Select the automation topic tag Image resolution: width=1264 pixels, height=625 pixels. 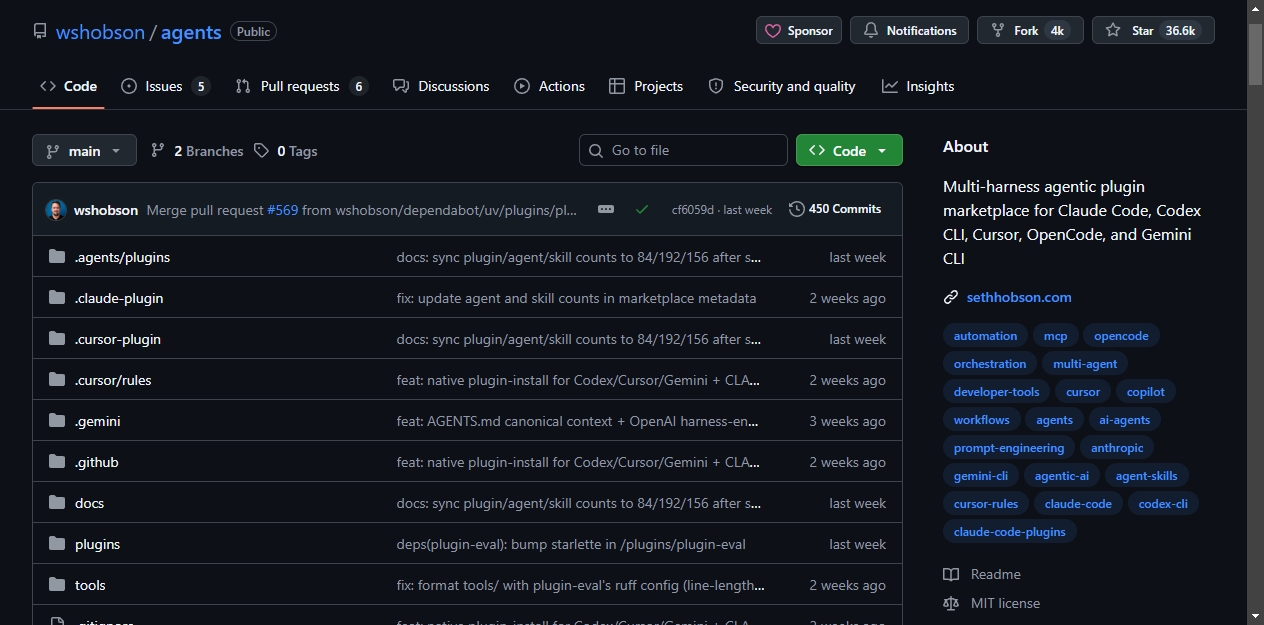click(x=985, y=336)
